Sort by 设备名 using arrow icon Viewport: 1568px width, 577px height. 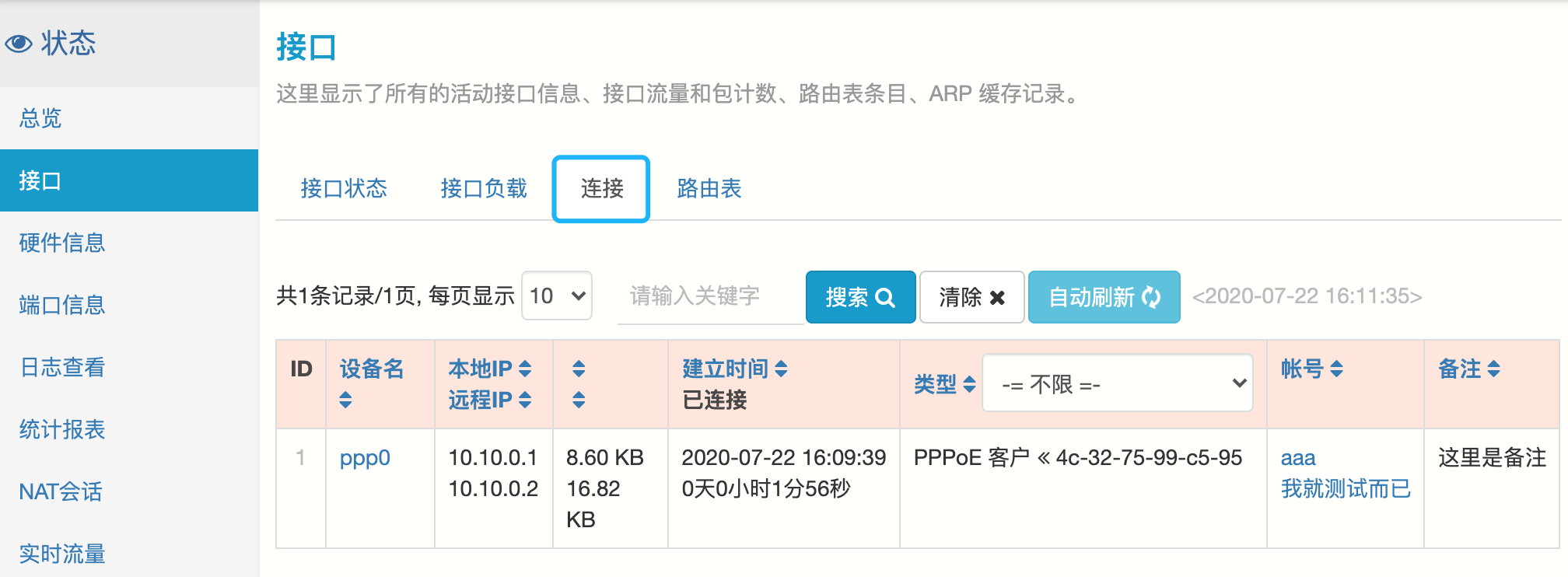point(346,400)
